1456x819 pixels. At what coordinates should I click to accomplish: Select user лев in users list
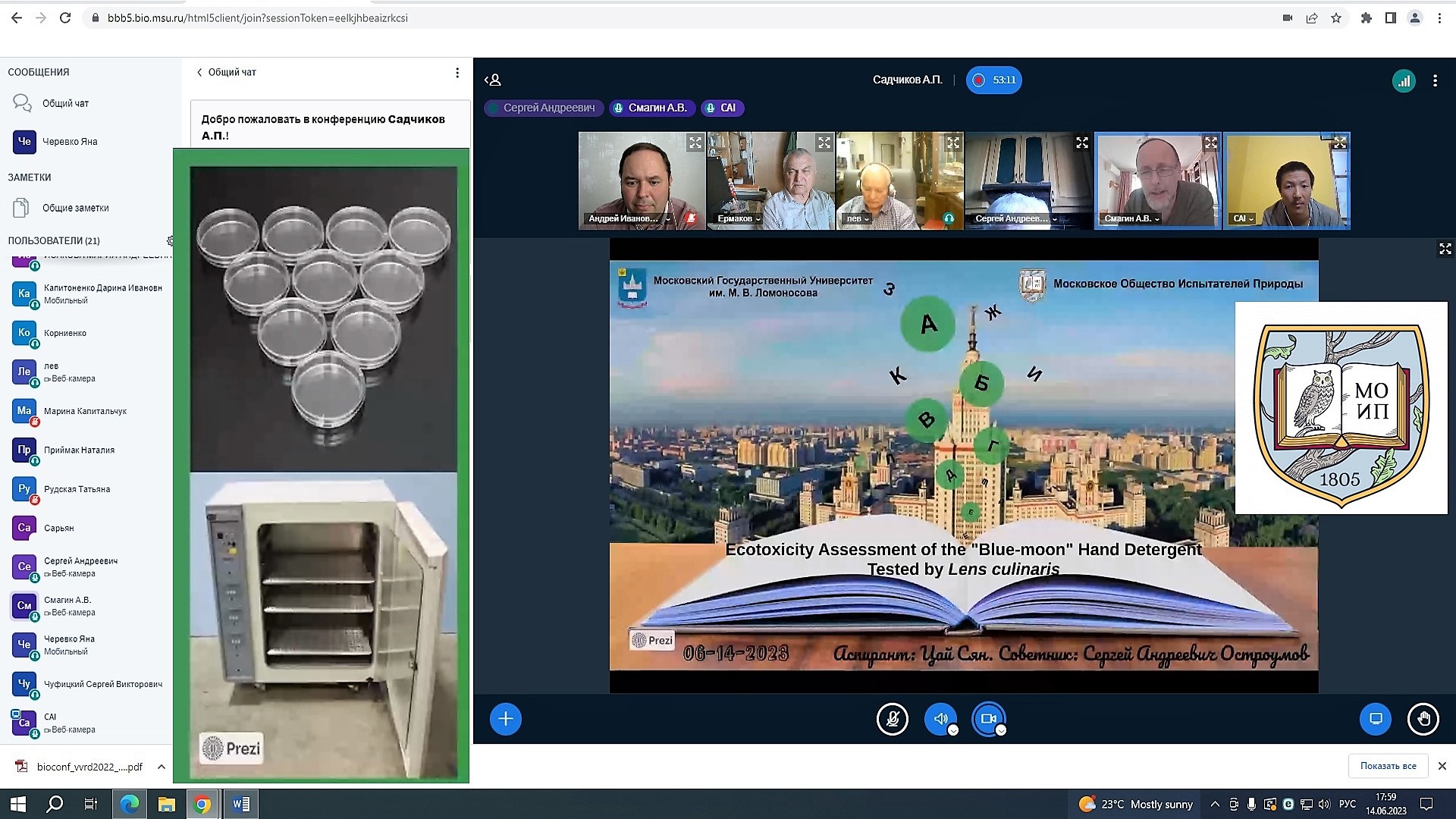pyautogui.click(x=89, y=372)
